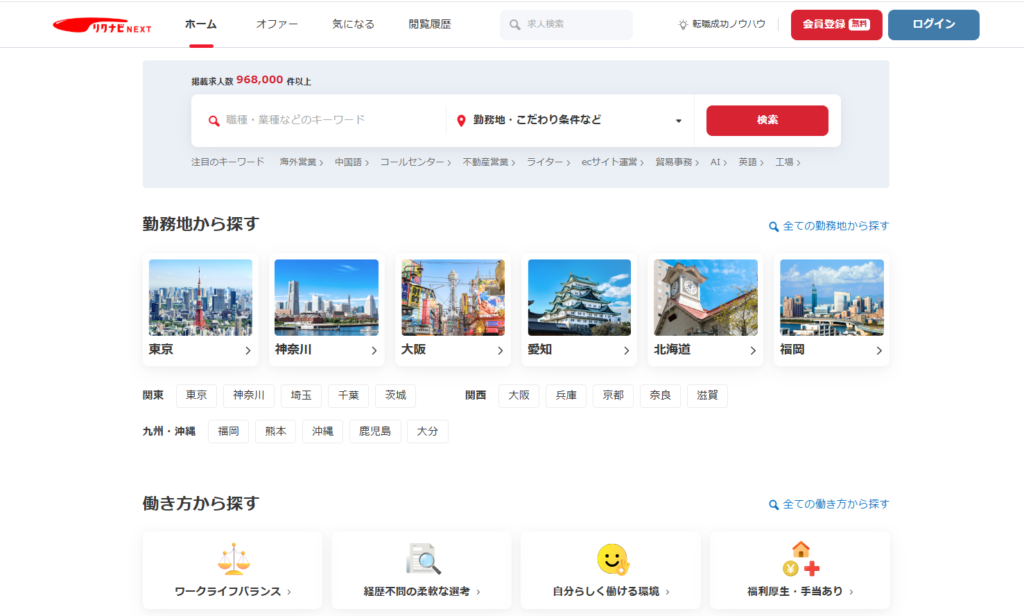
Task: Select the 沖縄 region chip
Action: click(322, 432)
